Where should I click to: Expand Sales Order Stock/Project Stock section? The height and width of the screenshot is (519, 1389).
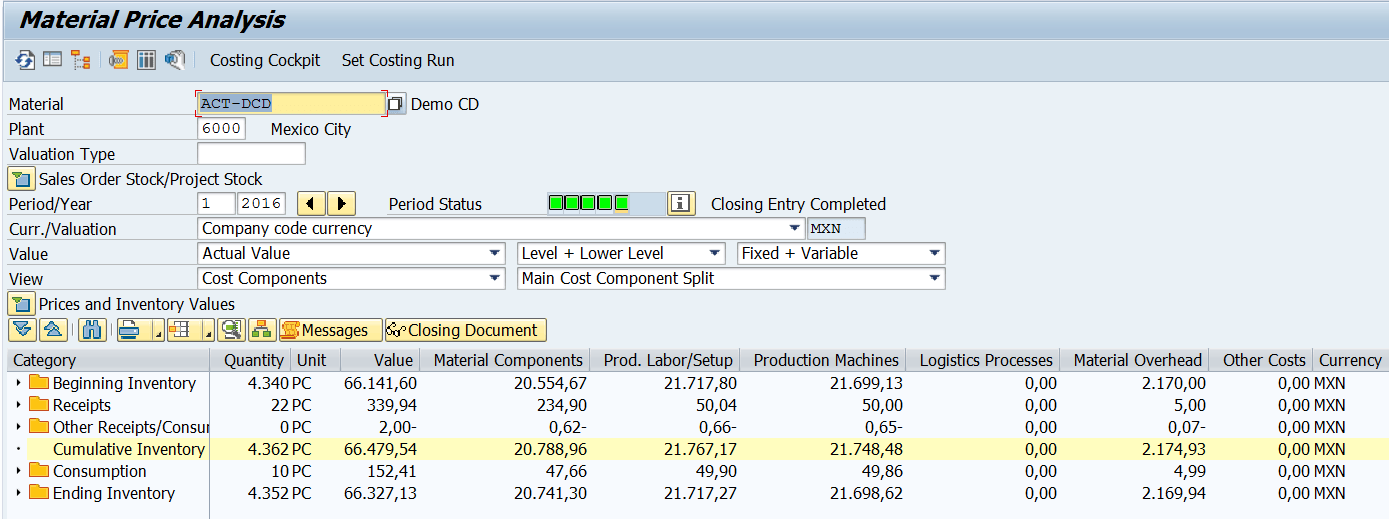21,179
